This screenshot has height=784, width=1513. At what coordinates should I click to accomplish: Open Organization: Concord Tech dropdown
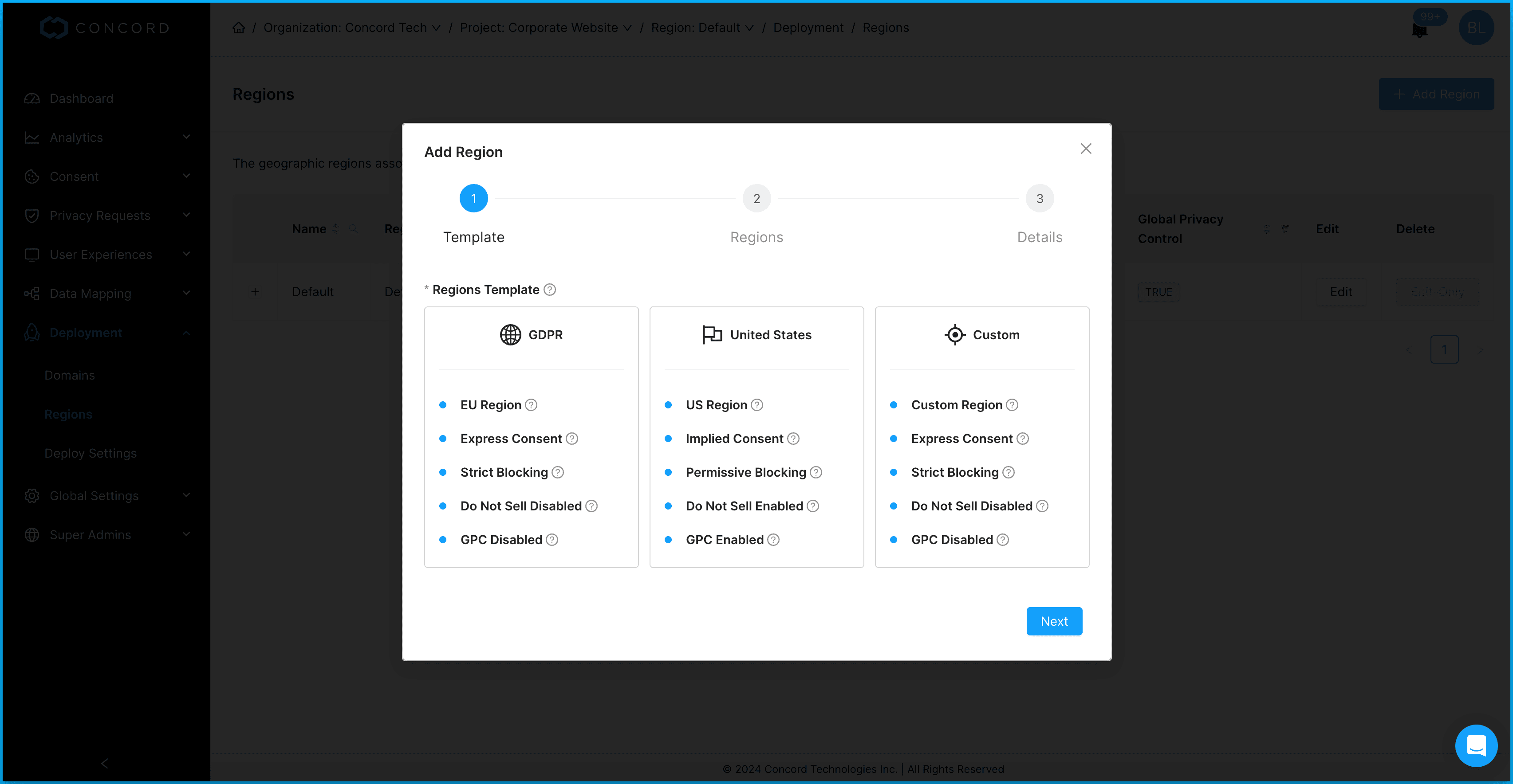click(x=351, y=27)
